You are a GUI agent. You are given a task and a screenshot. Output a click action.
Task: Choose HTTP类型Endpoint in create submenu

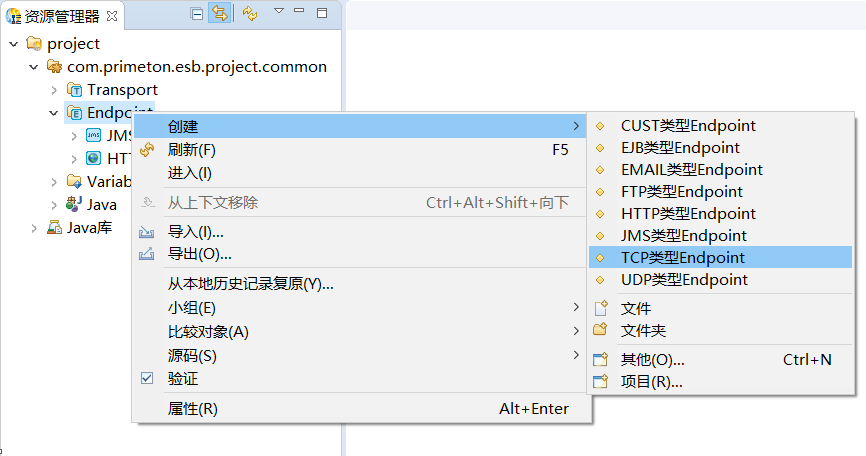[688, 213]
